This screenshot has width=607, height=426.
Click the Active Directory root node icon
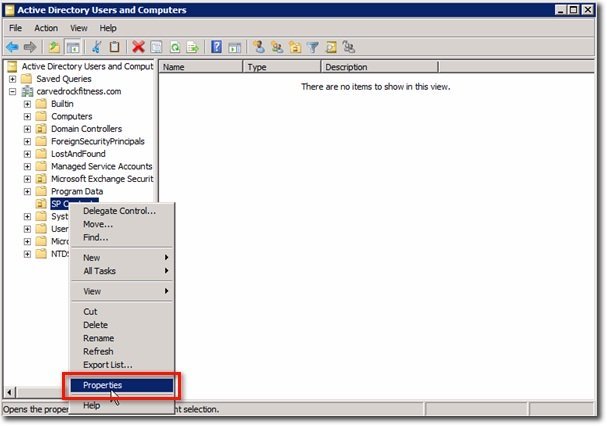click(12, 67)
